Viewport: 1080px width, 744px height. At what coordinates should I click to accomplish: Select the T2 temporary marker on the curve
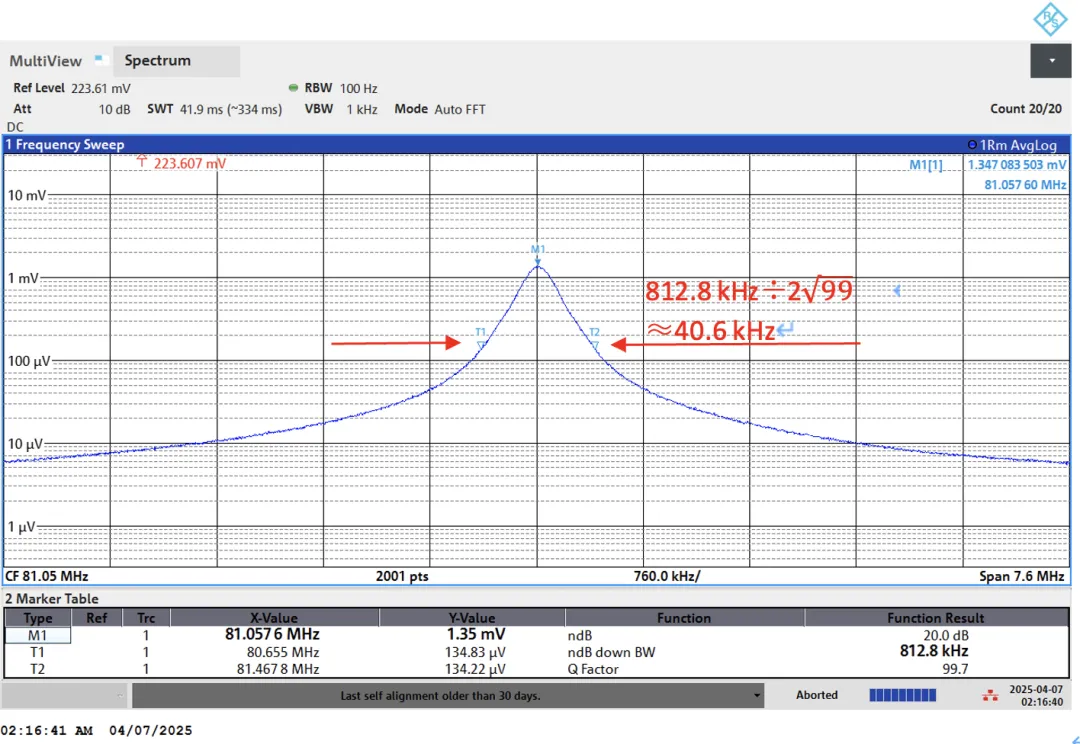point(594,343)
